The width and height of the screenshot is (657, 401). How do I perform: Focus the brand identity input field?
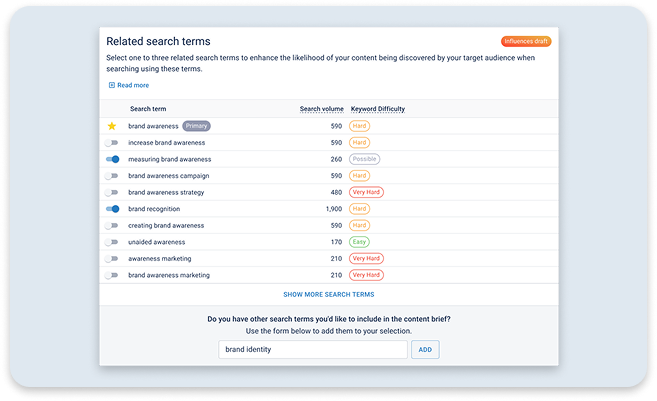point(313,349)
